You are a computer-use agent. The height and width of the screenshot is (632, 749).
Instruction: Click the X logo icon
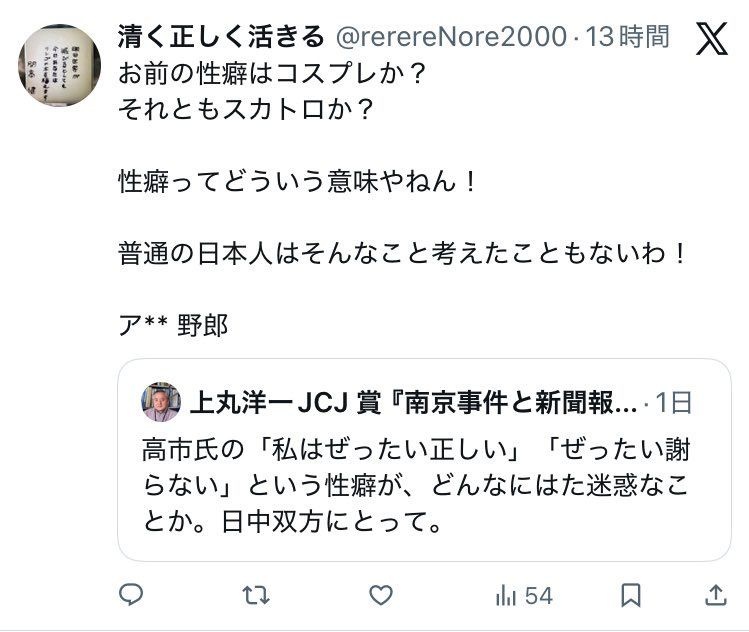point(711,40)
